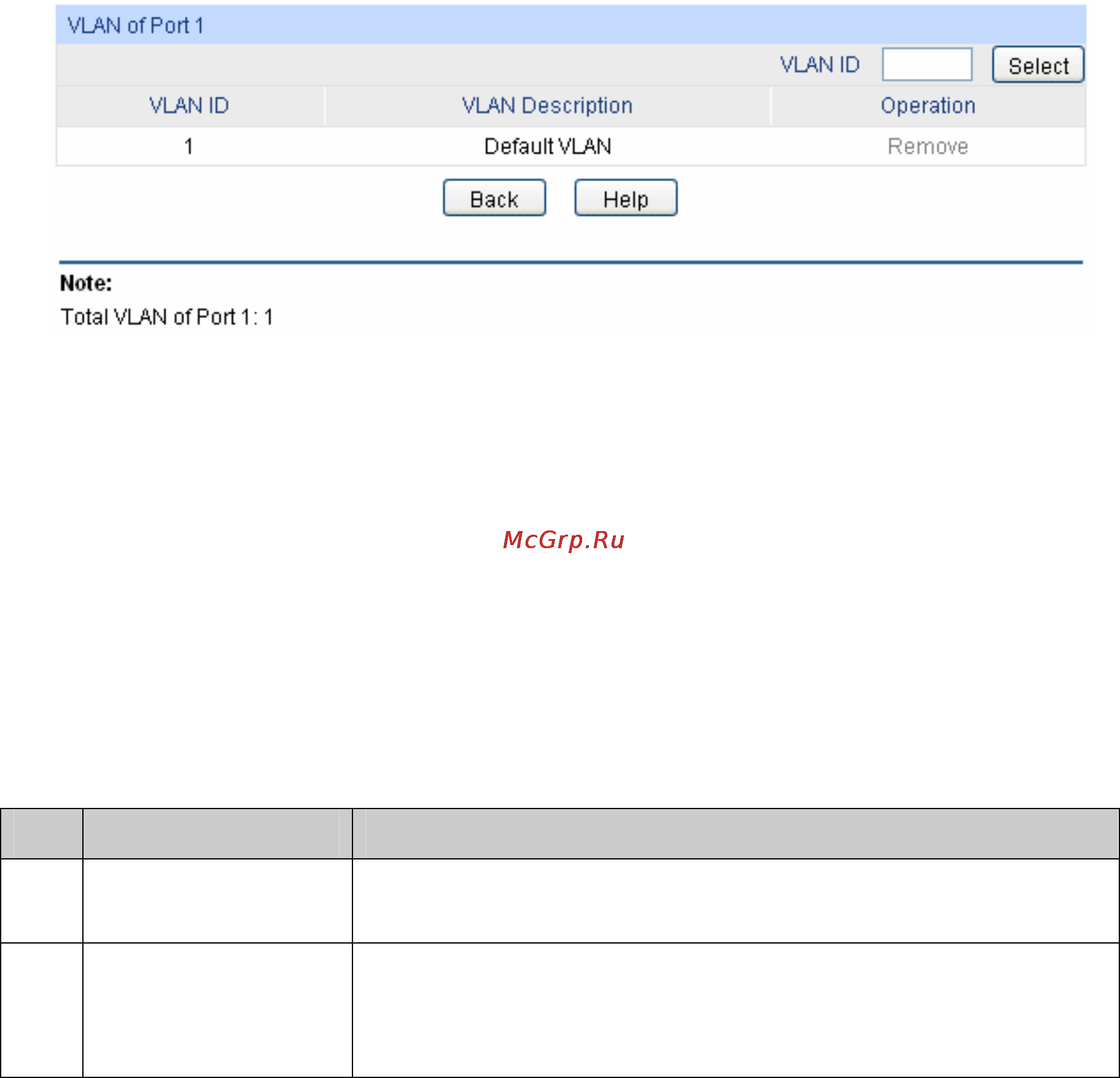The height and width of the screenshot is (1078, 1120).
Task: Click the Select button
Action: 1038,64
